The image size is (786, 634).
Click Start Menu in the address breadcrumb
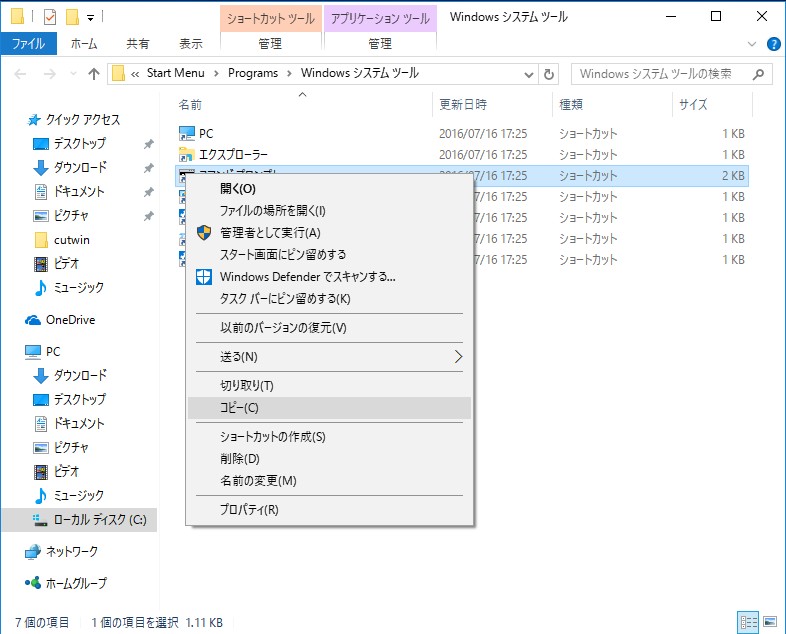coord(175,73)
